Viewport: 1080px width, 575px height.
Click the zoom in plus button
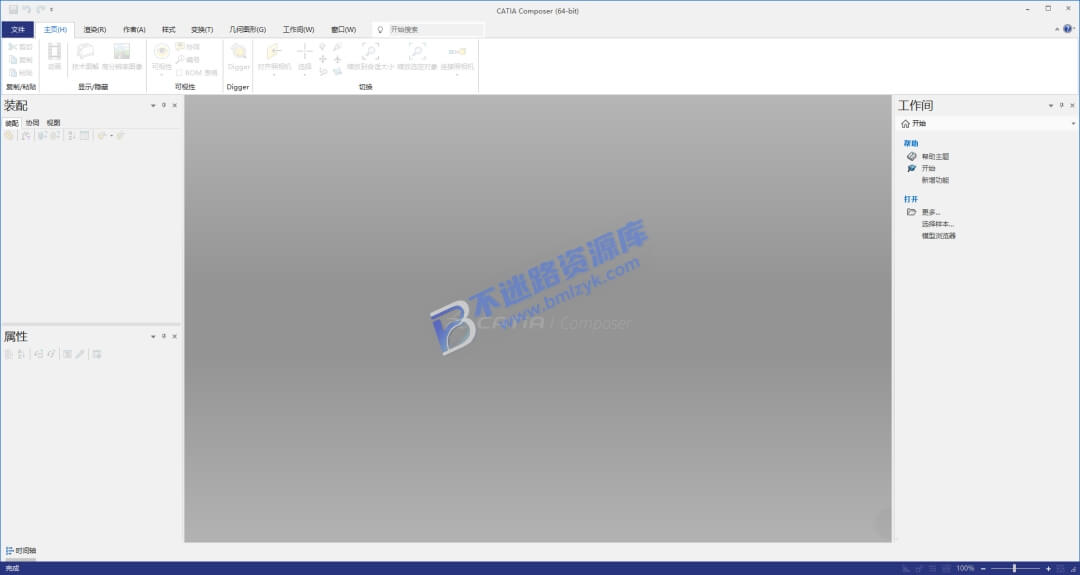pyautogui.click(x=1048, y=569)
